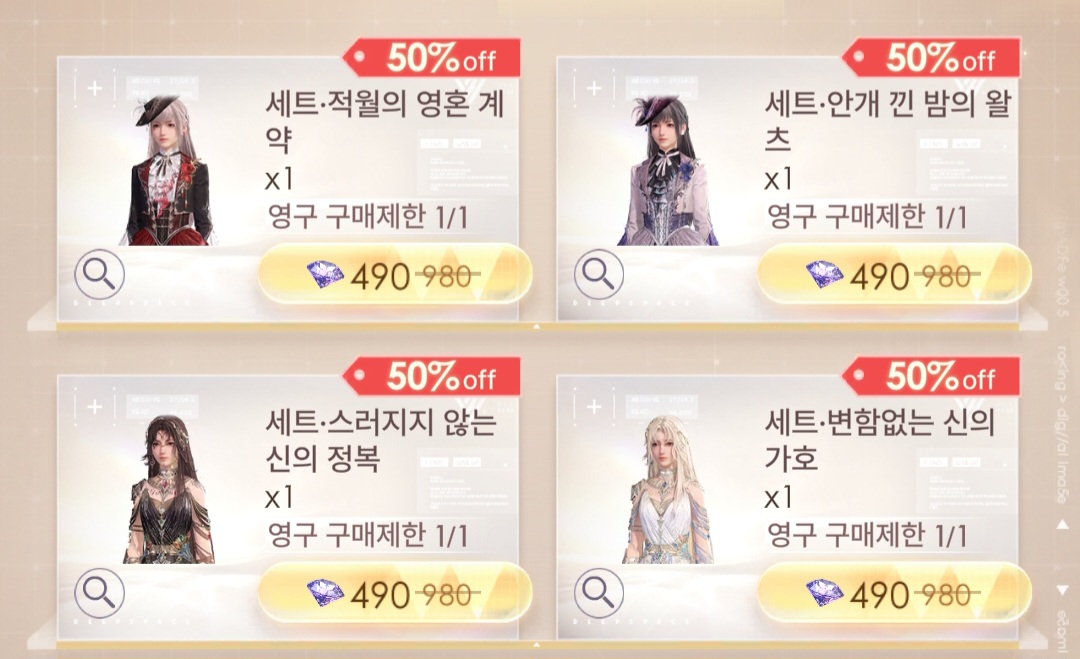The width and height of the screenshot is (1080, 659).
Task: Click the up arrow at right edge
Action: click(1063, 525)
